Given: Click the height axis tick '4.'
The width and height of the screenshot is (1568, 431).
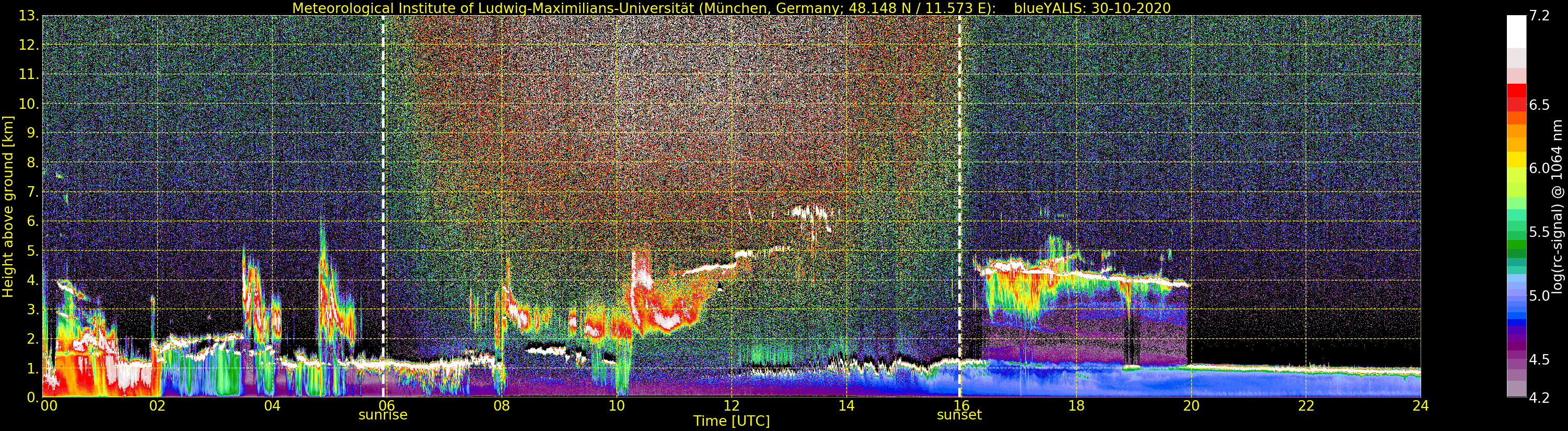Looking at the screenshot, I should (x=33, y=280).
